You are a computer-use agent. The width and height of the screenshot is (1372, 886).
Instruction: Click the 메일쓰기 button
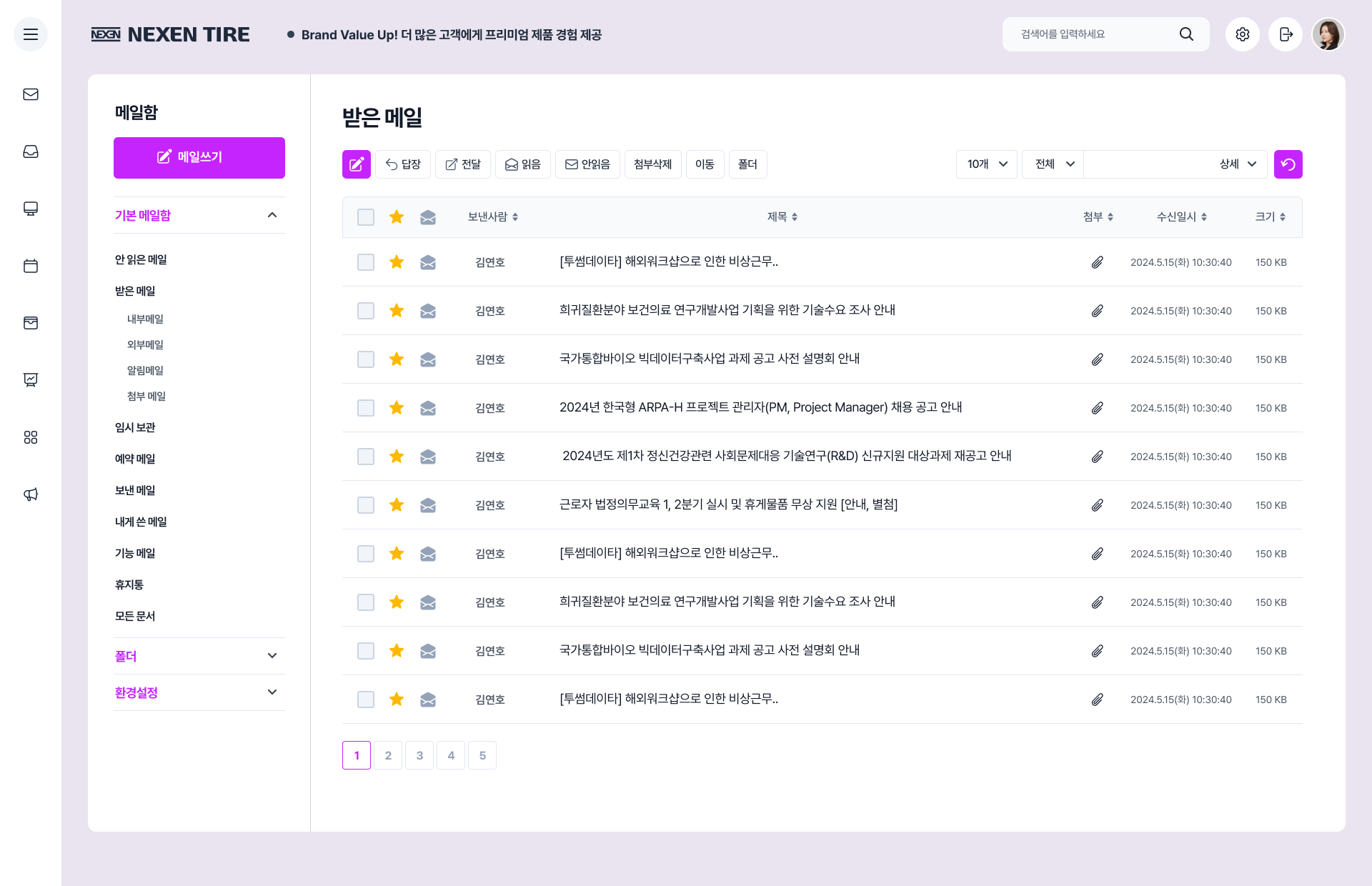(199, 157)
